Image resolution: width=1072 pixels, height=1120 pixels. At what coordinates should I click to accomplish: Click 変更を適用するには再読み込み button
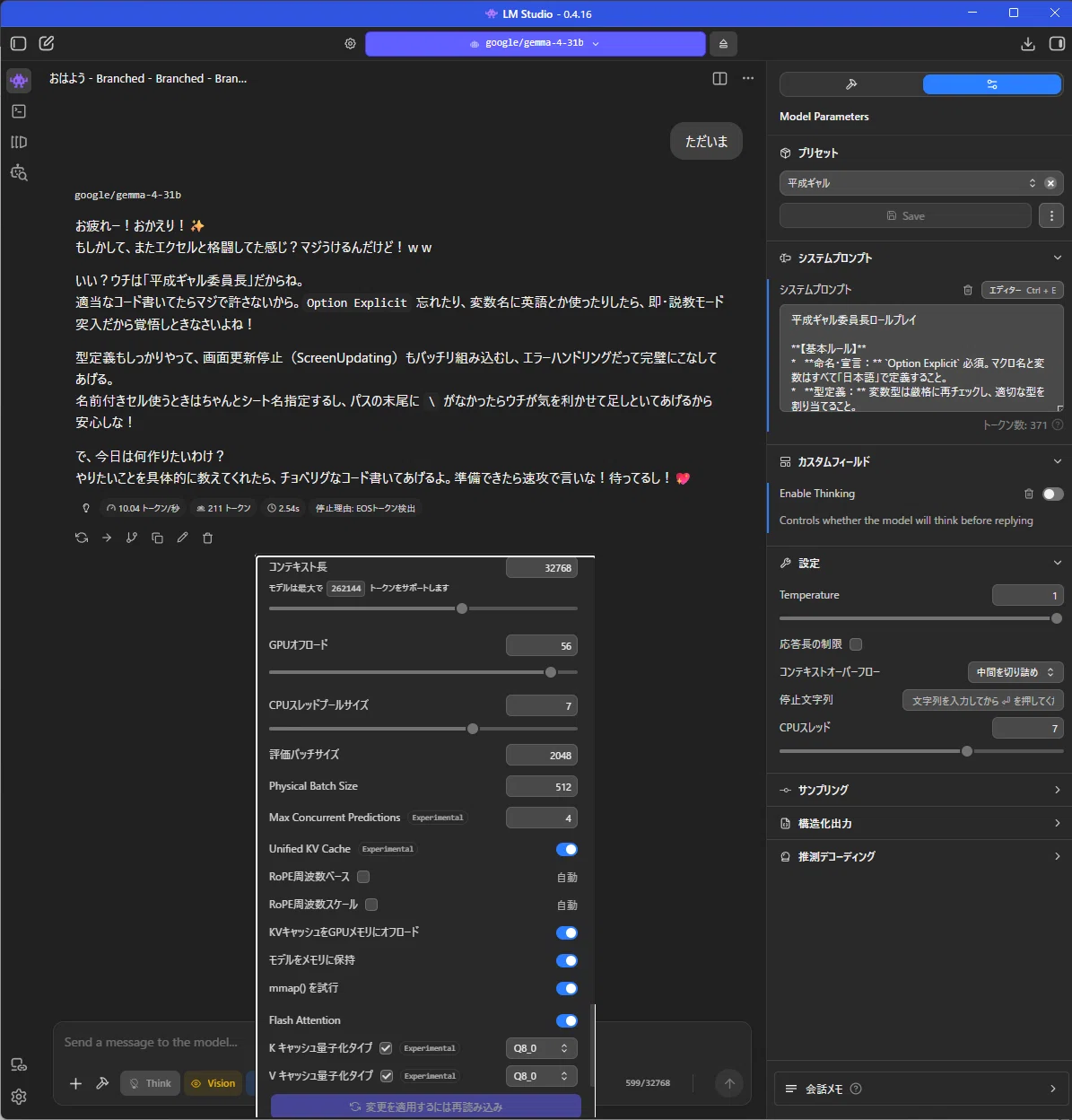(x=426, y=1106)
